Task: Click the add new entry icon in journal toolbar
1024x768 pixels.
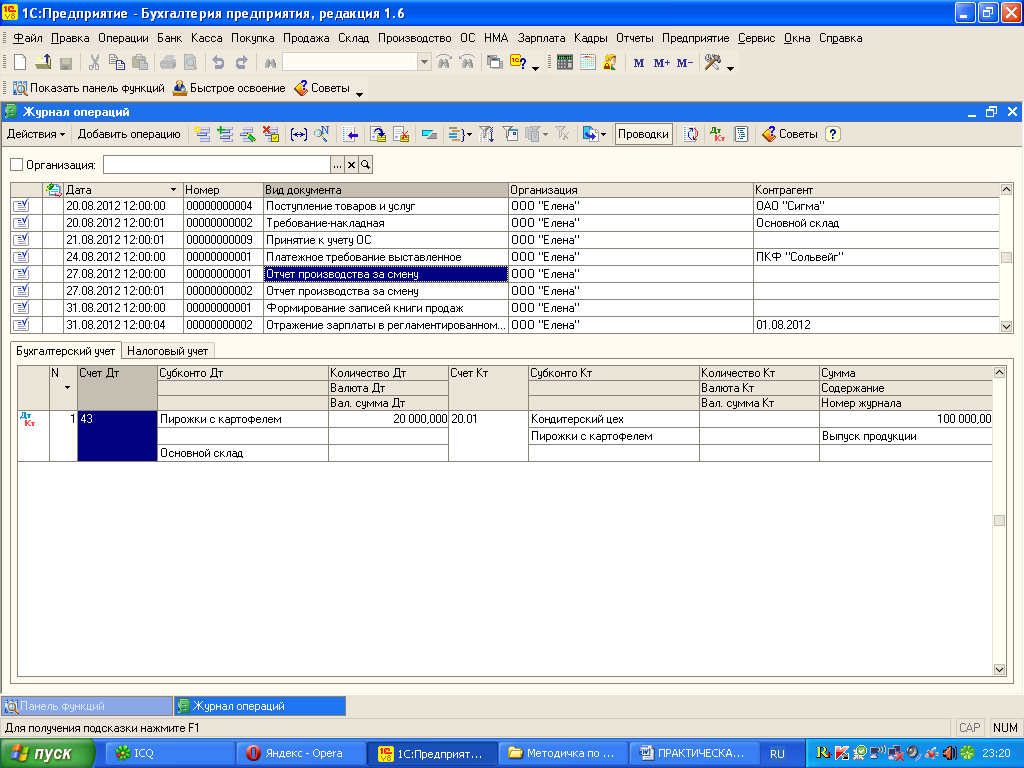Action: (202, 135)
